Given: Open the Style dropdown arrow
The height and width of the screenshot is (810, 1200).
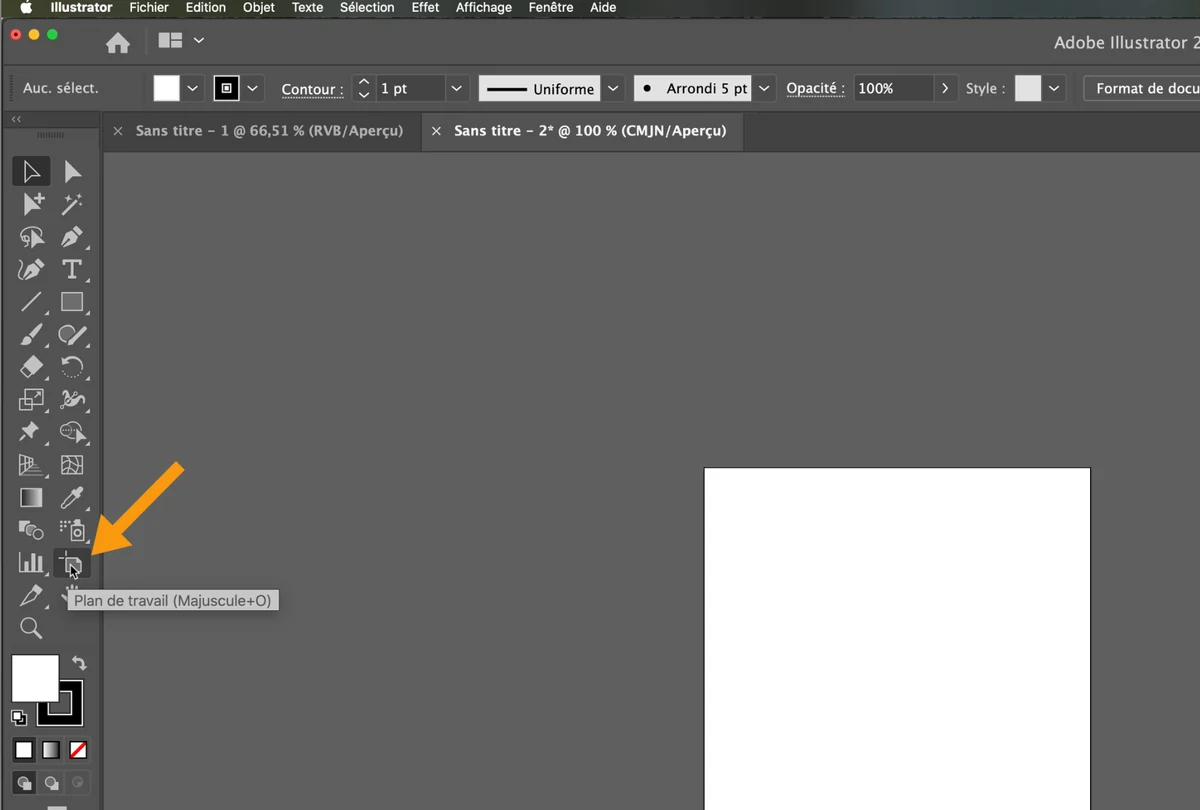Looking at the screenshot, I should point(1054,88).
